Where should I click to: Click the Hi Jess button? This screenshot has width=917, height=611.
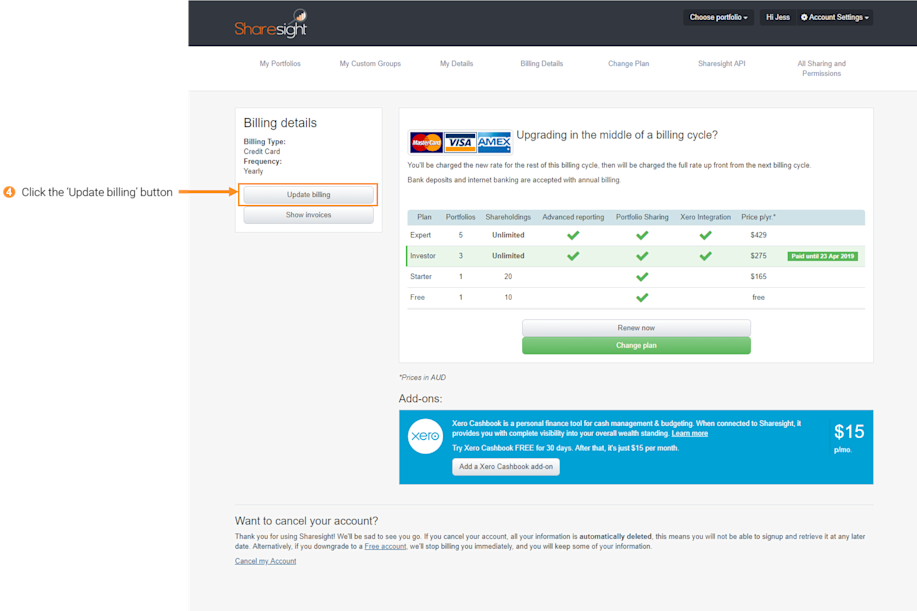(x=778, y=18)
